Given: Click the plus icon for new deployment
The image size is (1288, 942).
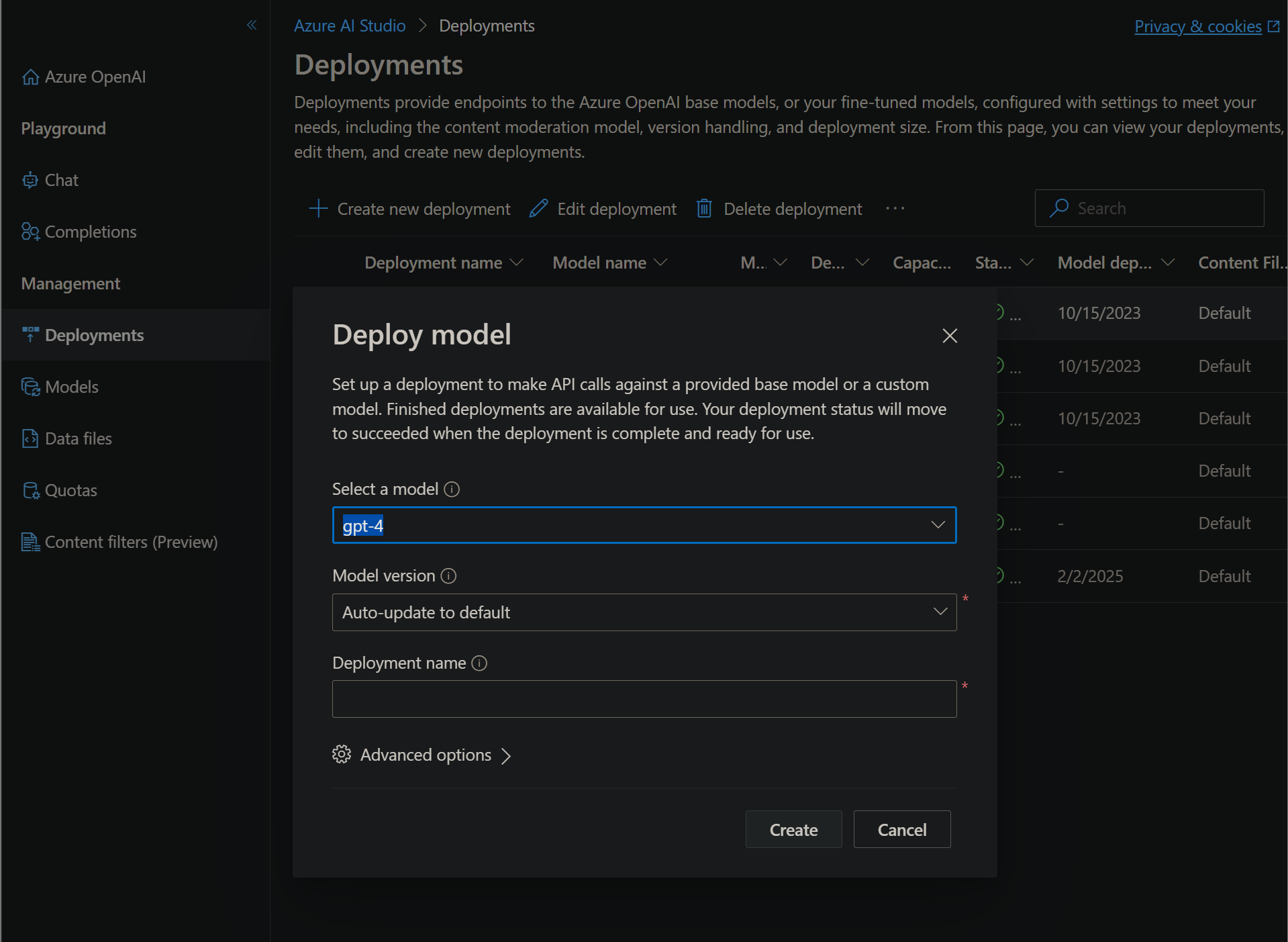Looking at the screenshot, I should click(x=318, y=209).
